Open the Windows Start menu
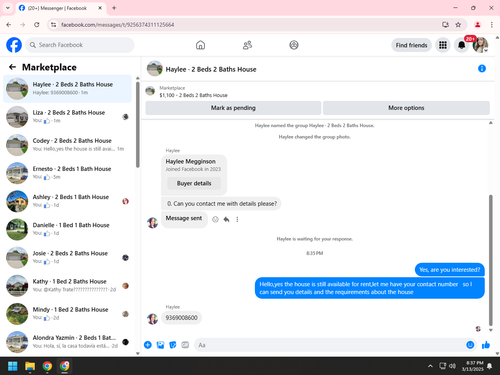This screenshot has height=375, width=500. click(x=13, y=366)
